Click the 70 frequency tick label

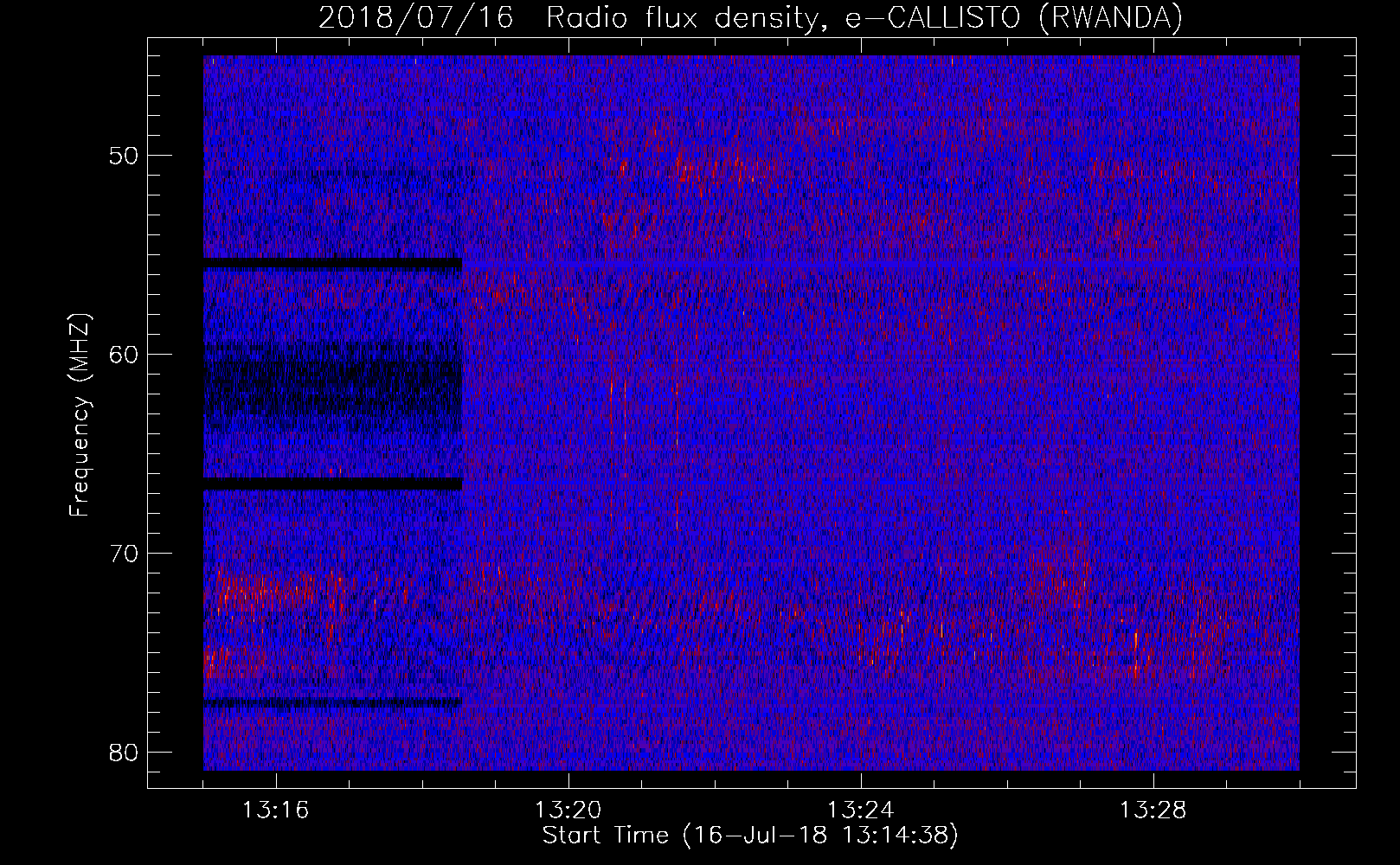[125, 554]
